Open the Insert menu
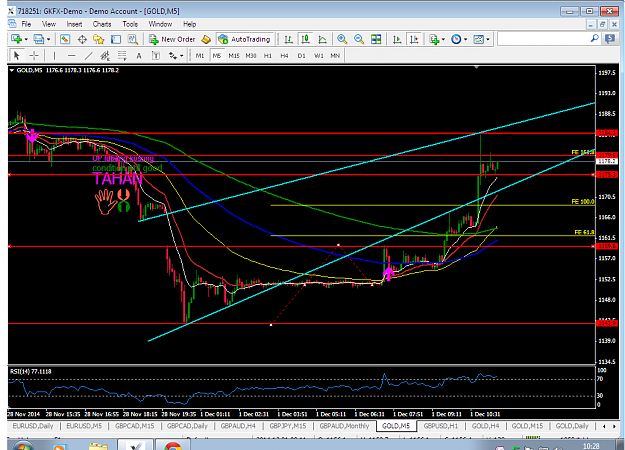 74,24
